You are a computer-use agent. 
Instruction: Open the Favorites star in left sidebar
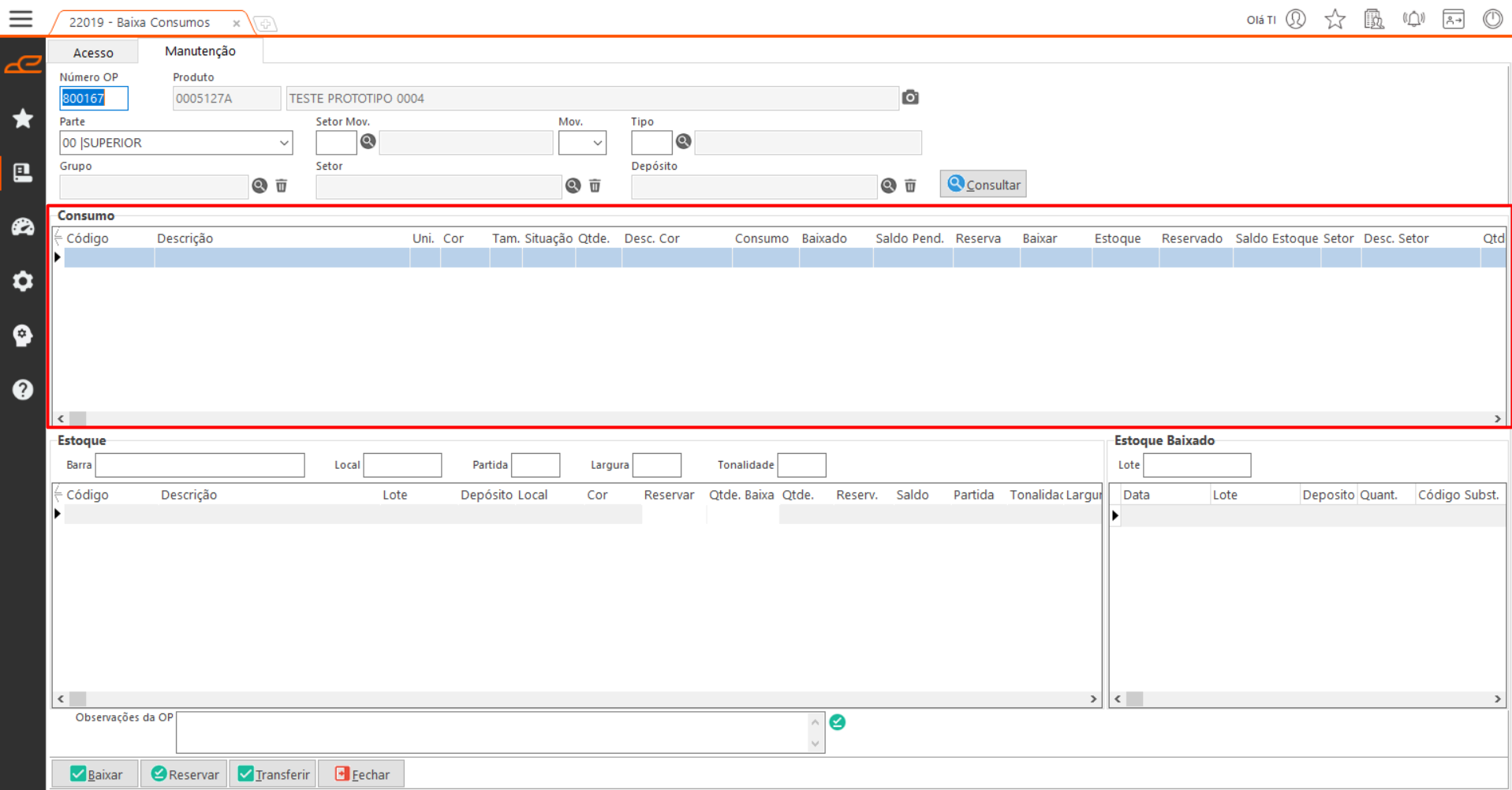click(23, 119)
